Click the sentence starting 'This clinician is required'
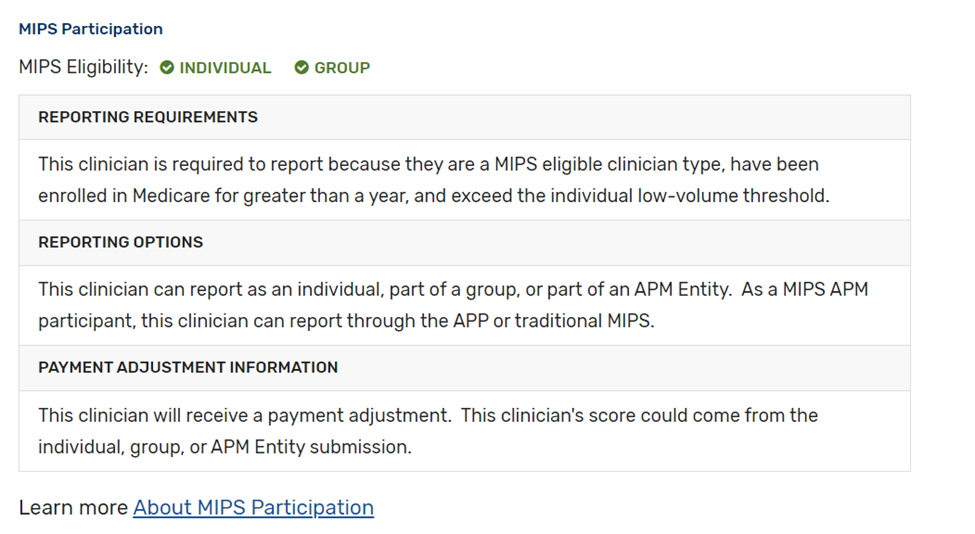 pyautogui.click(x=434, y=180)
